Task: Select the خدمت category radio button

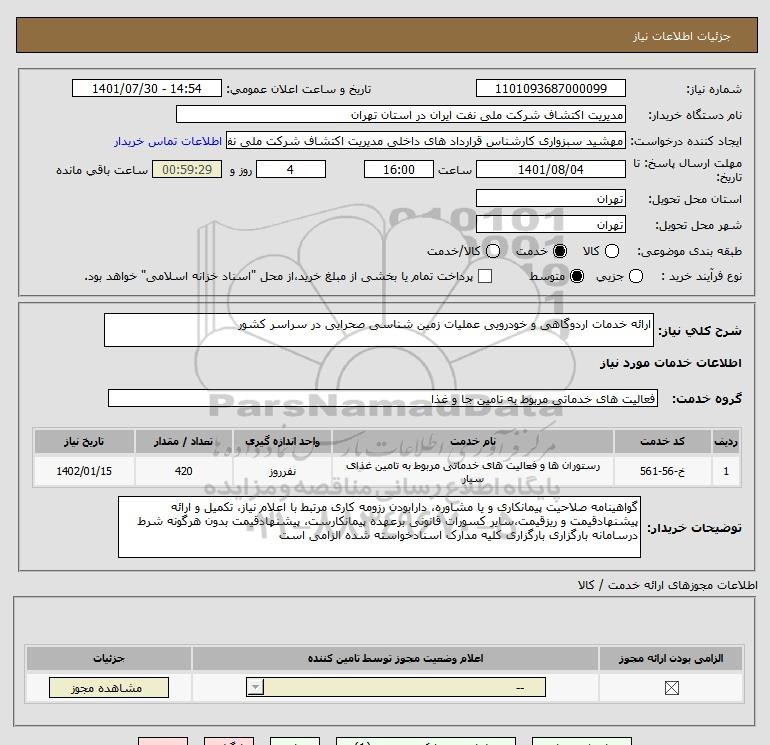Action: 560,251
